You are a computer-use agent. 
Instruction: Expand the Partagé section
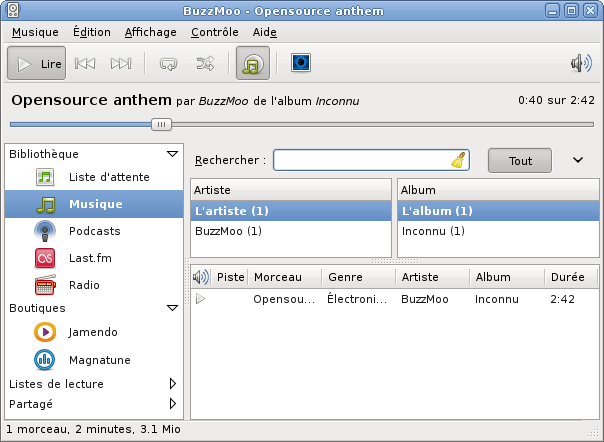tap(173, 404)
